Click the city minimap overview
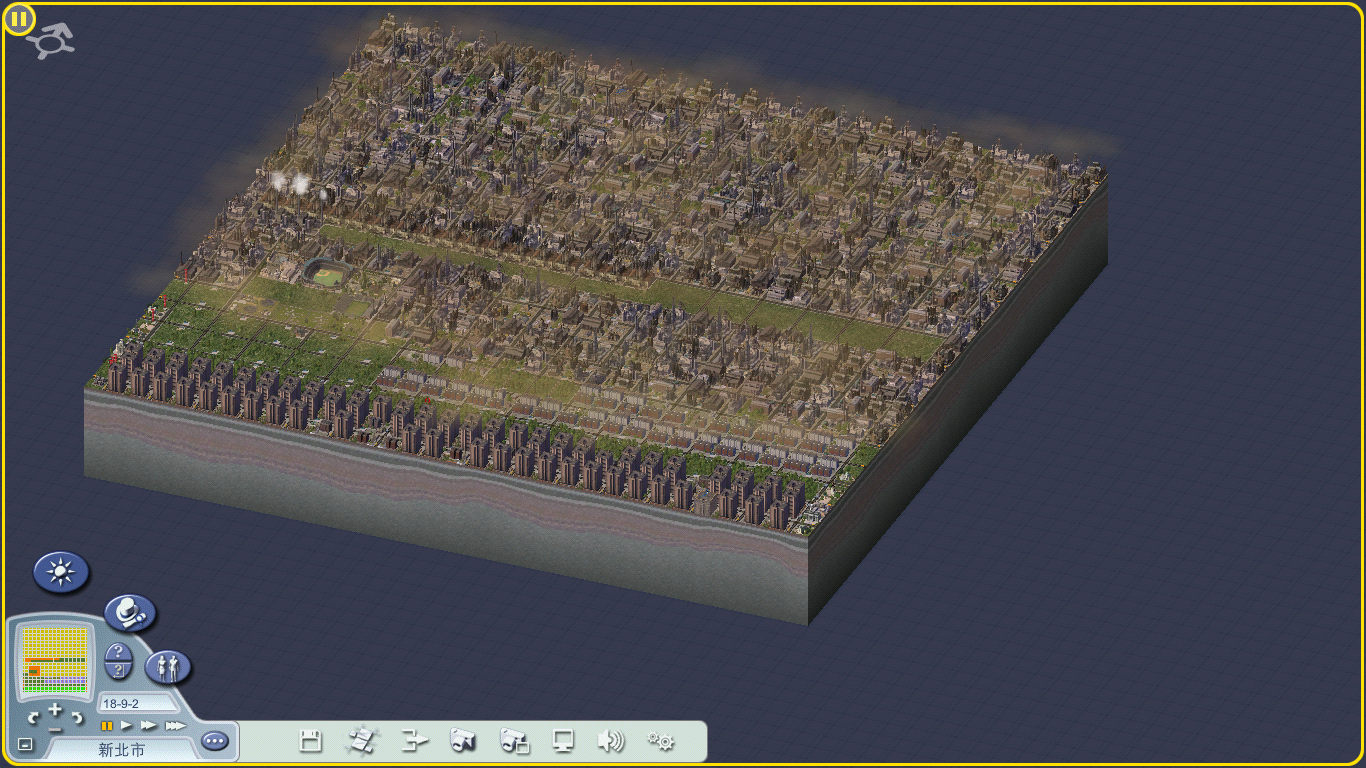Screen dimensions: 1366x768 [55, 662]
